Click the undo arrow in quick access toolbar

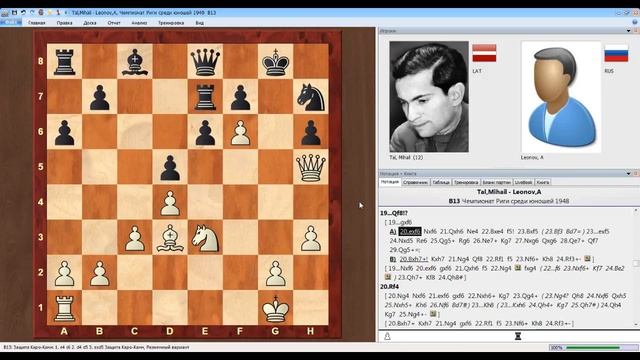23,13
